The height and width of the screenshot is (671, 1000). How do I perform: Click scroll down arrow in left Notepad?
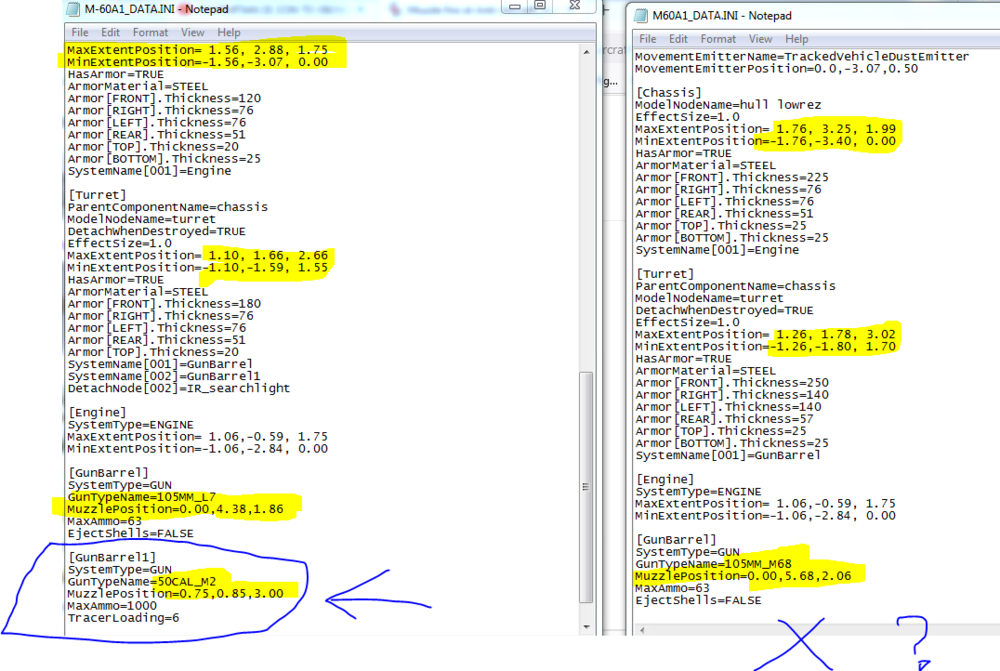pos(586,627)
